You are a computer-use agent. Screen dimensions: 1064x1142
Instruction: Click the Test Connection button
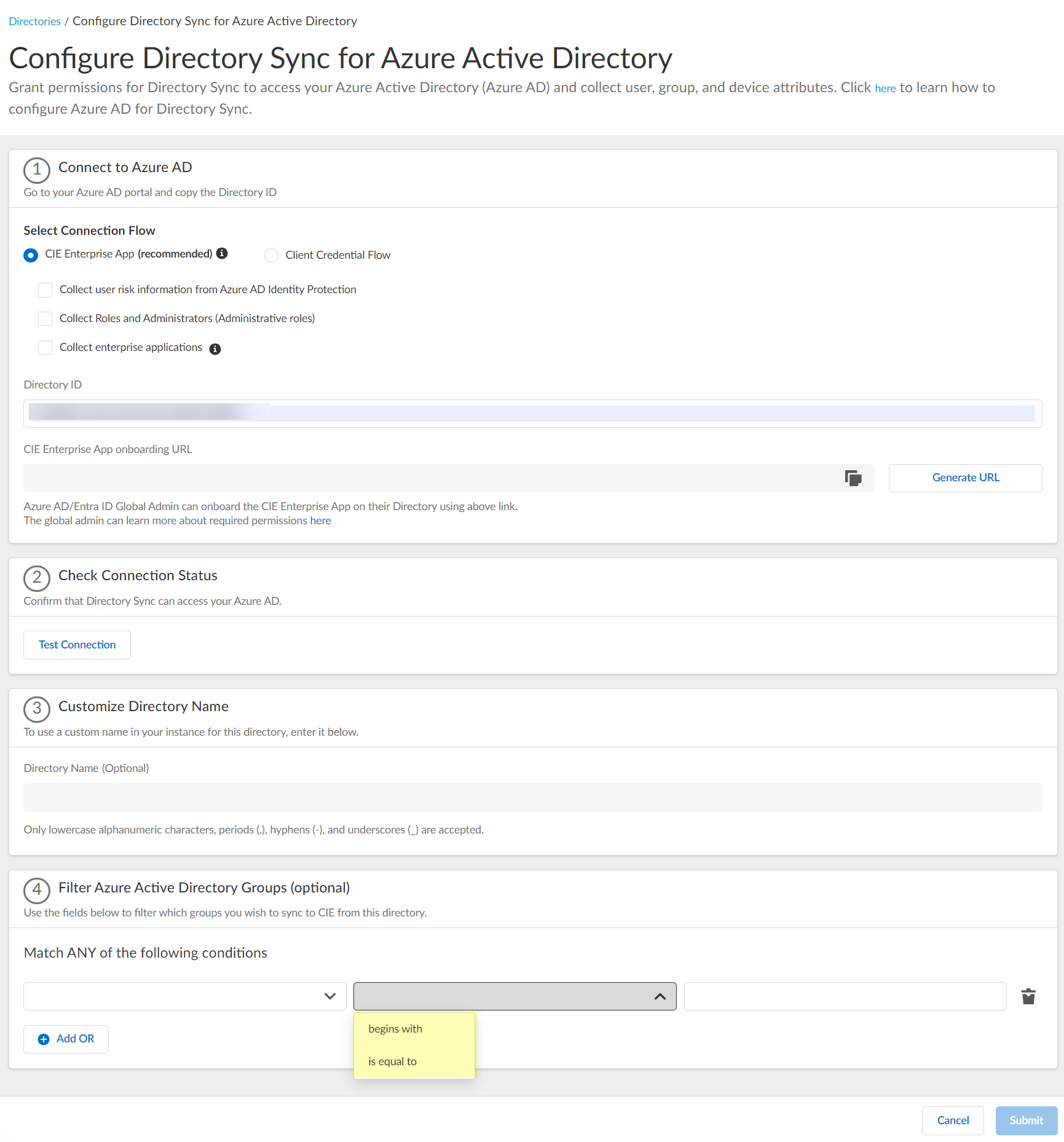[77, 645]
